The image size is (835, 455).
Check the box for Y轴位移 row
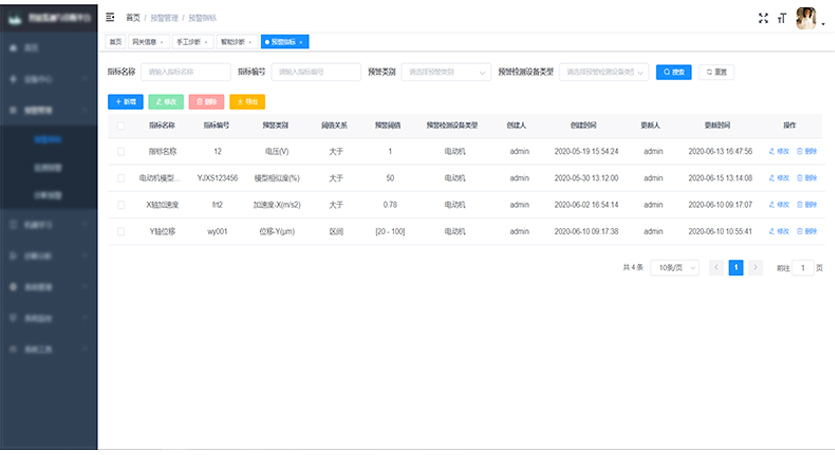[121, 232]
